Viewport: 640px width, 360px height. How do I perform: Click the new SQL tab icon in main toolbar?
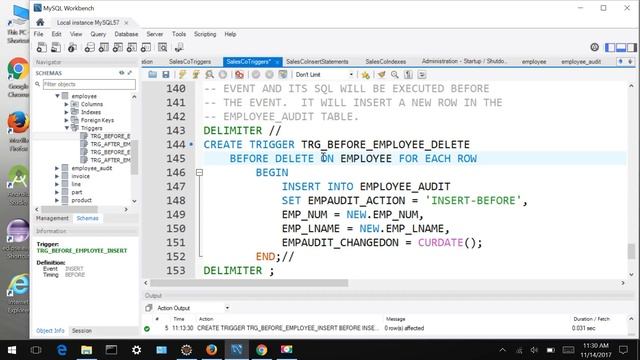pos(42,48)
